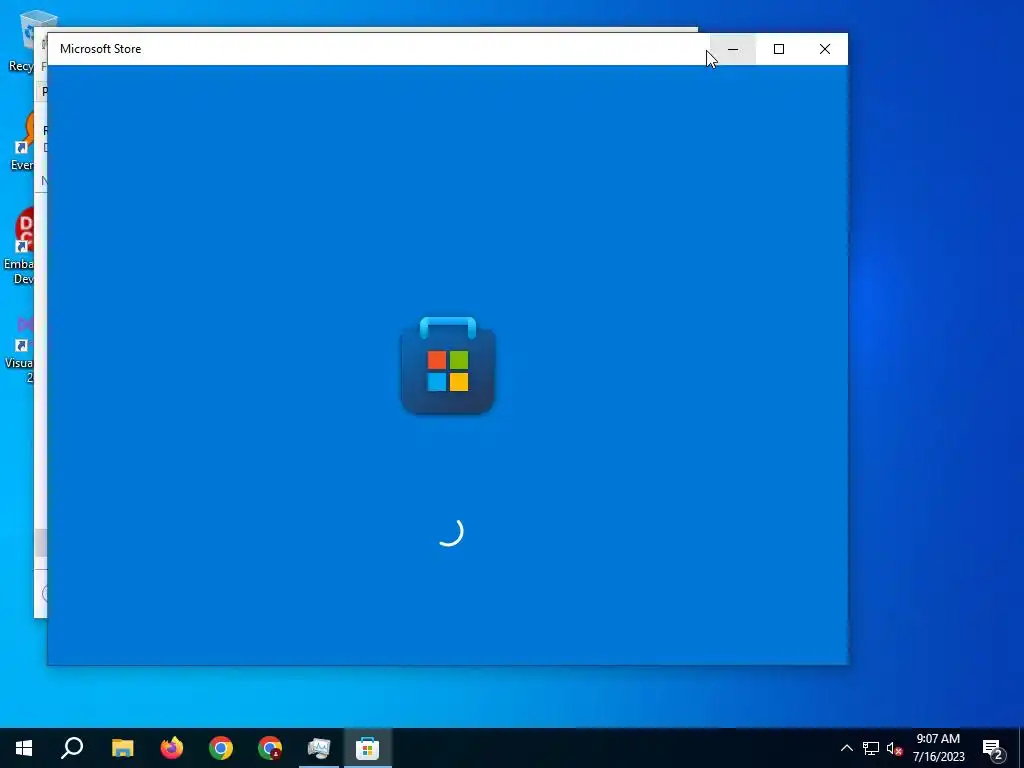Maximize the Microsoft Store window

coord(778,49)
